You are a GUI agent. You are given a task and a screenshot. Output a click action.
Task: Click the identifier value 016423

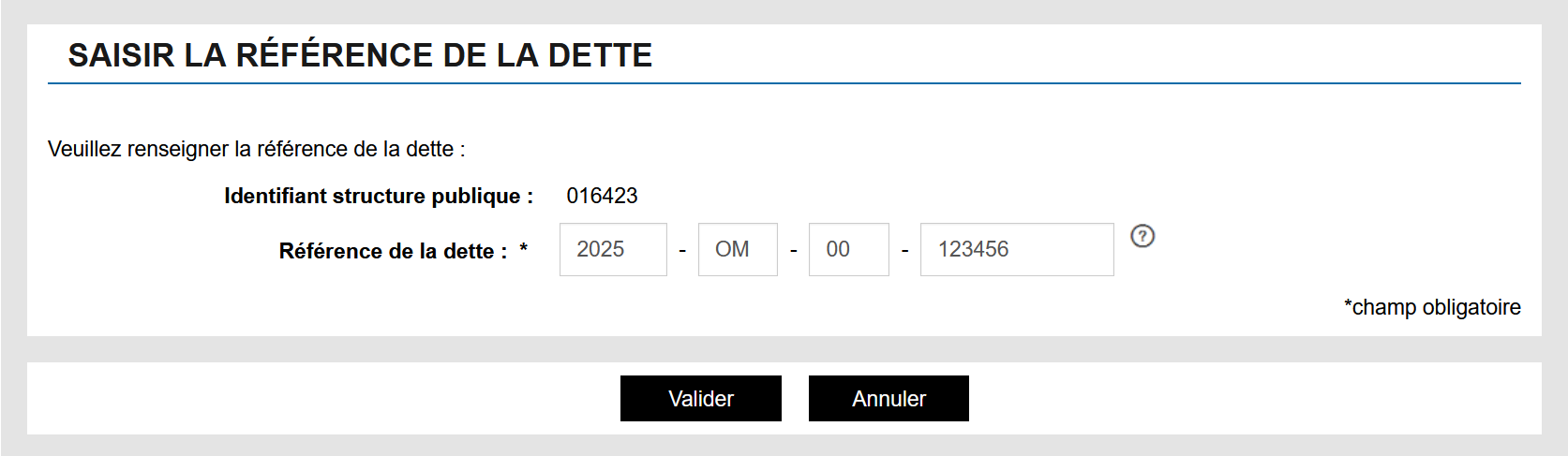coord(602,196)
